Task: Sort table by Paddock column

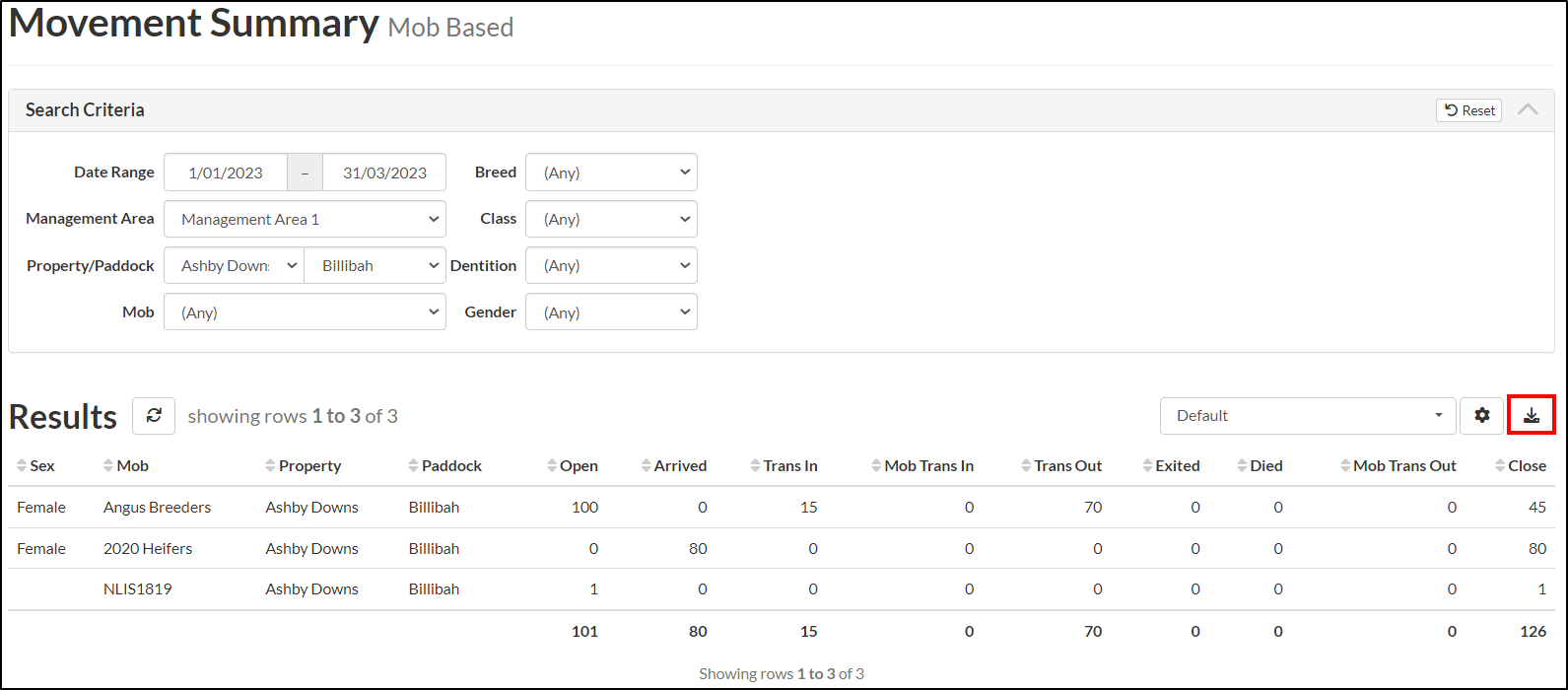Action: [x=445, y=465]
